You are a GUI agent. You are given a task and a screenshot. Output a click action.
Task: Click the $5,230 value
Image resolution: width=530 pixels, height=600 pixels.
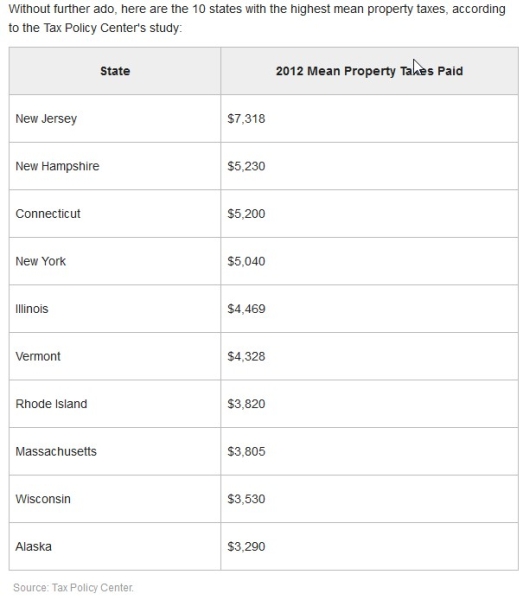click(246, 166)
